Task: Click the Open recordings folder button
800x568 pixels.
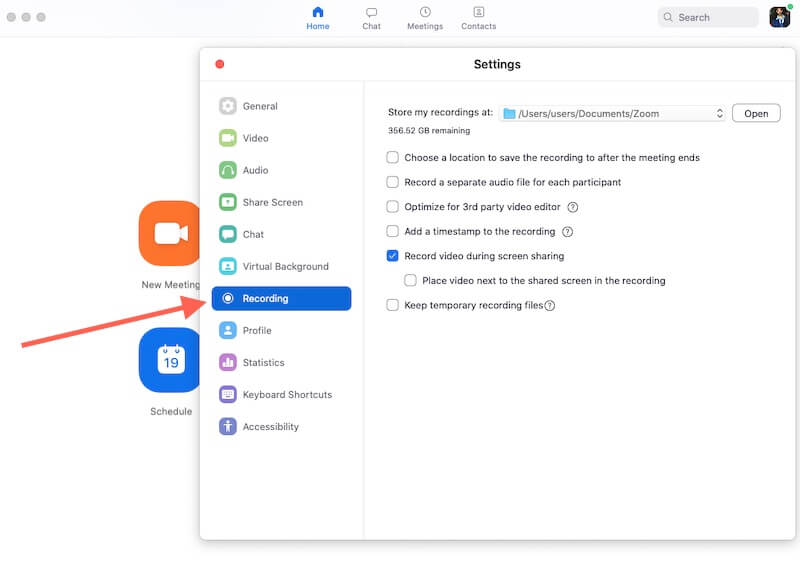Action: click(x=756, y=113)
